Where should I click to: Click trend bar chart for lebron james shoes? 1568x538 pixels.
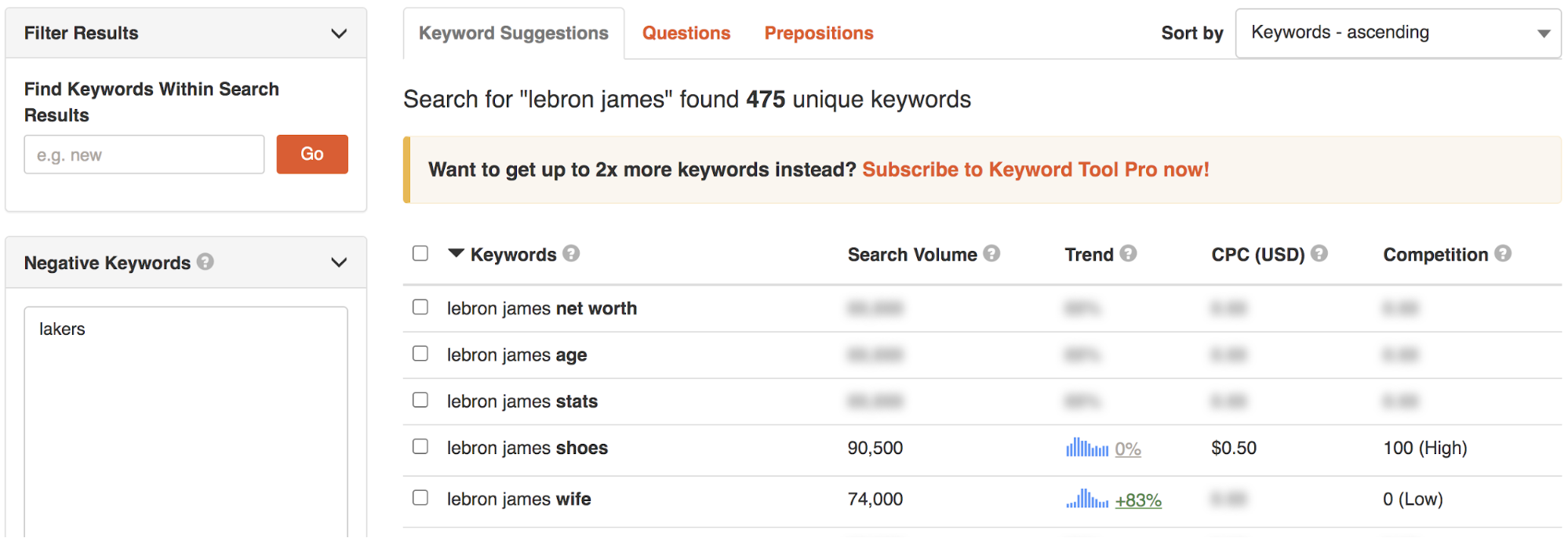(x=1086, y=448)
